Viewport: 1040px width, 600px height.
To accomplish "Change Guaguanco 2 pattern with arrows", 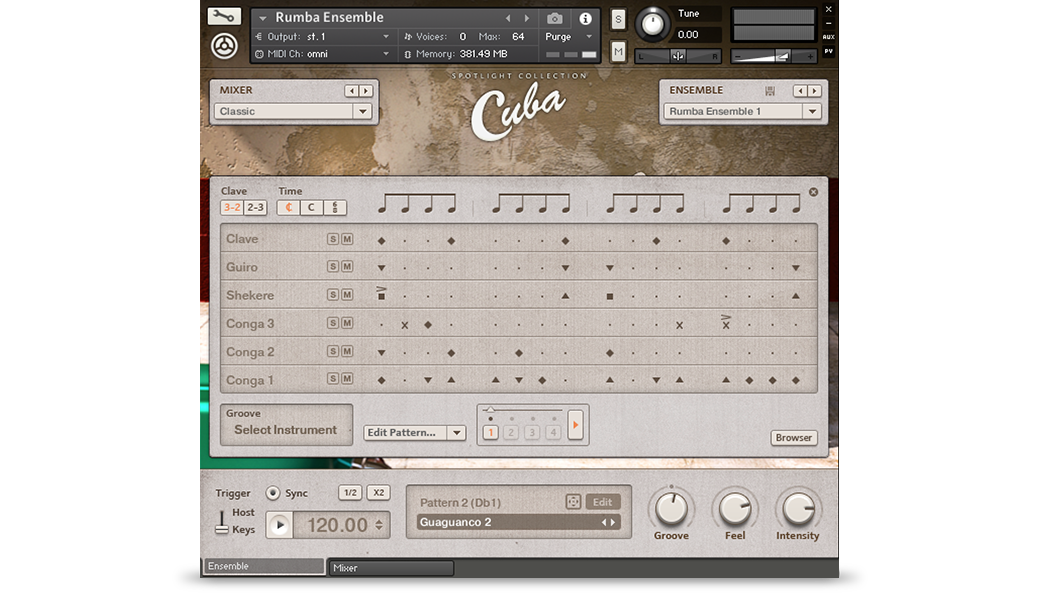I will tap(608, 522).
